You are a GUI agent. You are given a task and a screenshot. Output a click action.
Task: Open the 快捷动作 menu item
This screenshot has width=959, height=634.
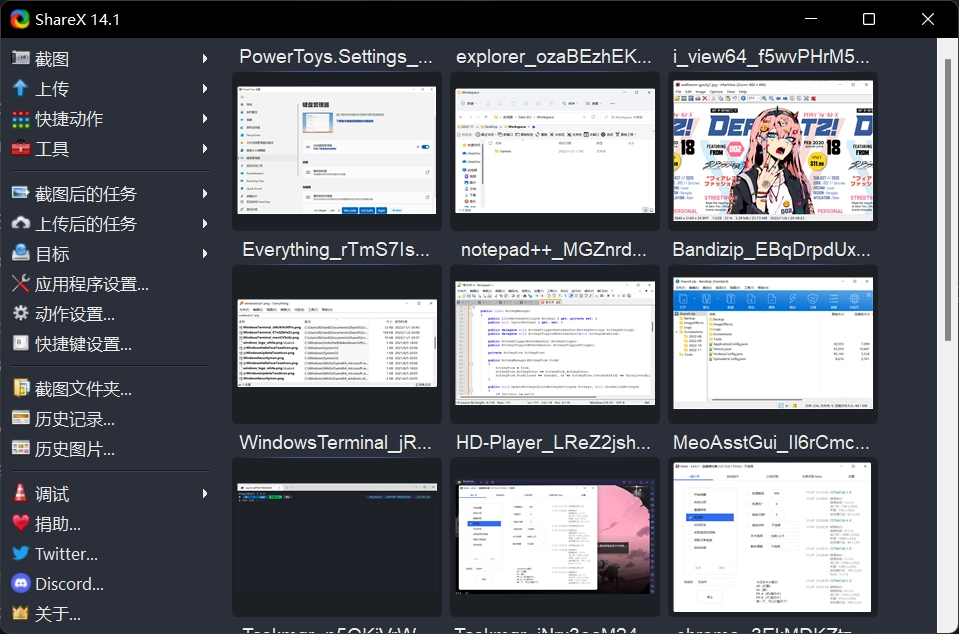(x=110, y=119)
